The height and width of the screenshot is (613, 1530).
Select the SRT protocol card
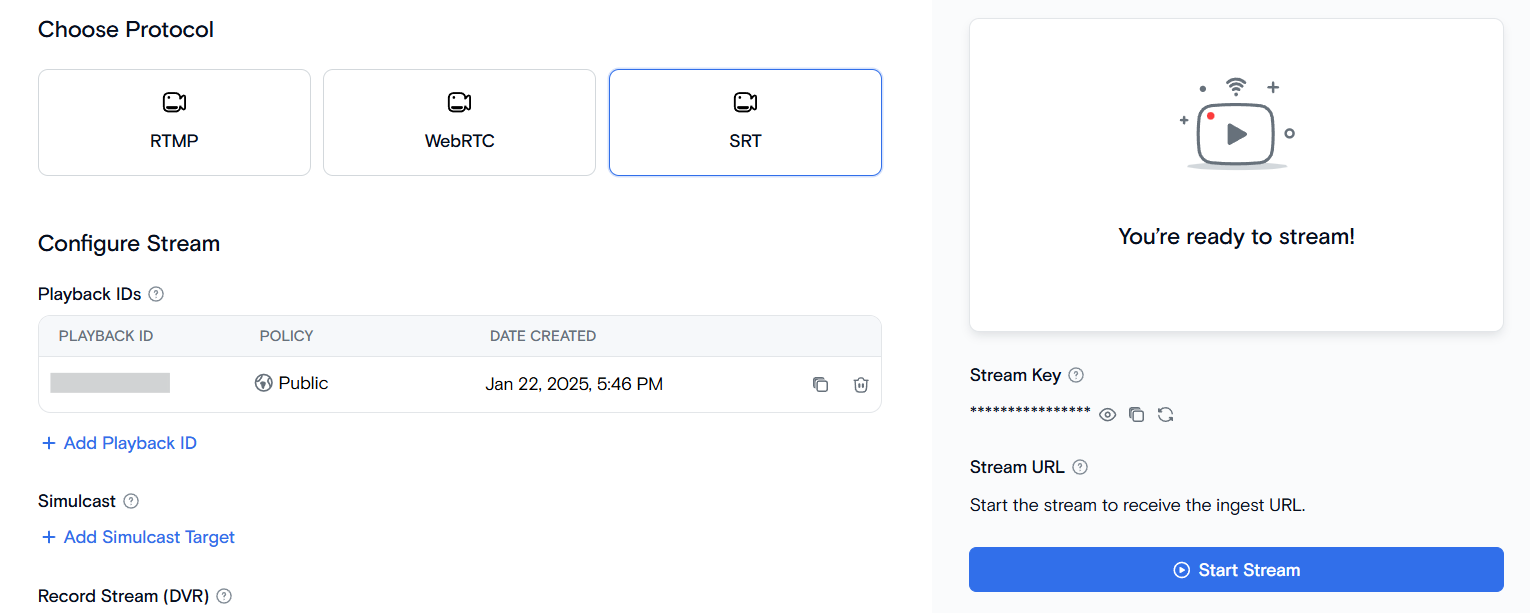tap(745, 122)
